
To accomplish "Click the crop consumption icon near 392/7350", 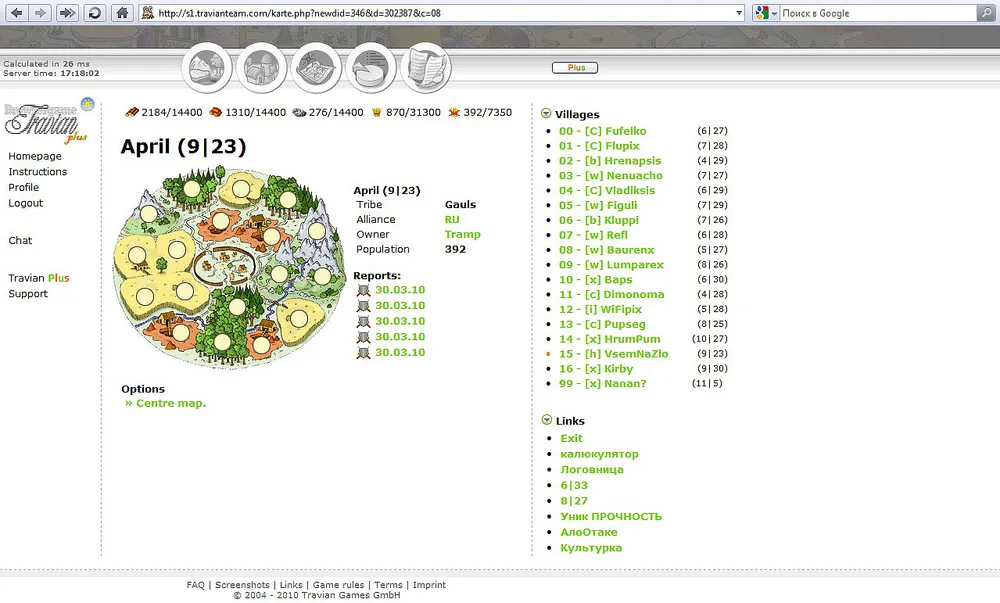I will [x=454, y=112].
